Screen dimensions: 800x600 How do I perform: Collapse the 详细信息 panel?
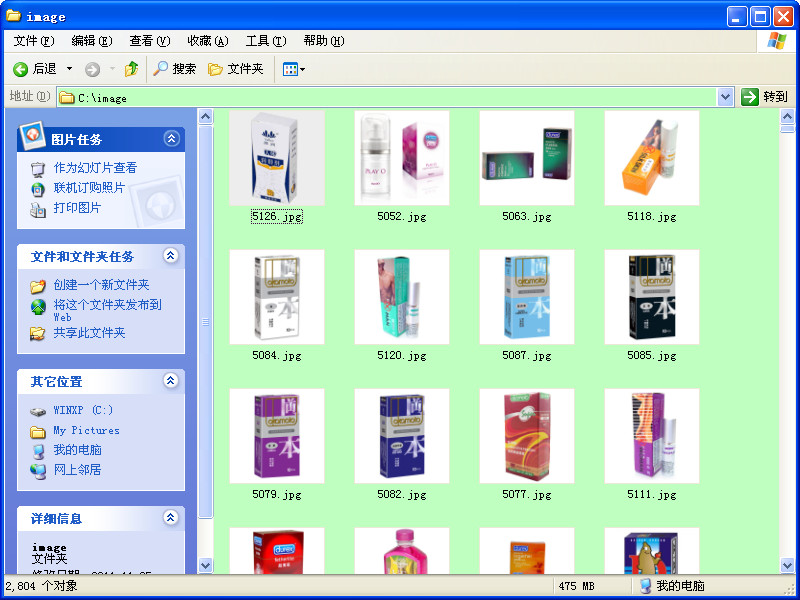pyautogui.click(x=170, y=517)
